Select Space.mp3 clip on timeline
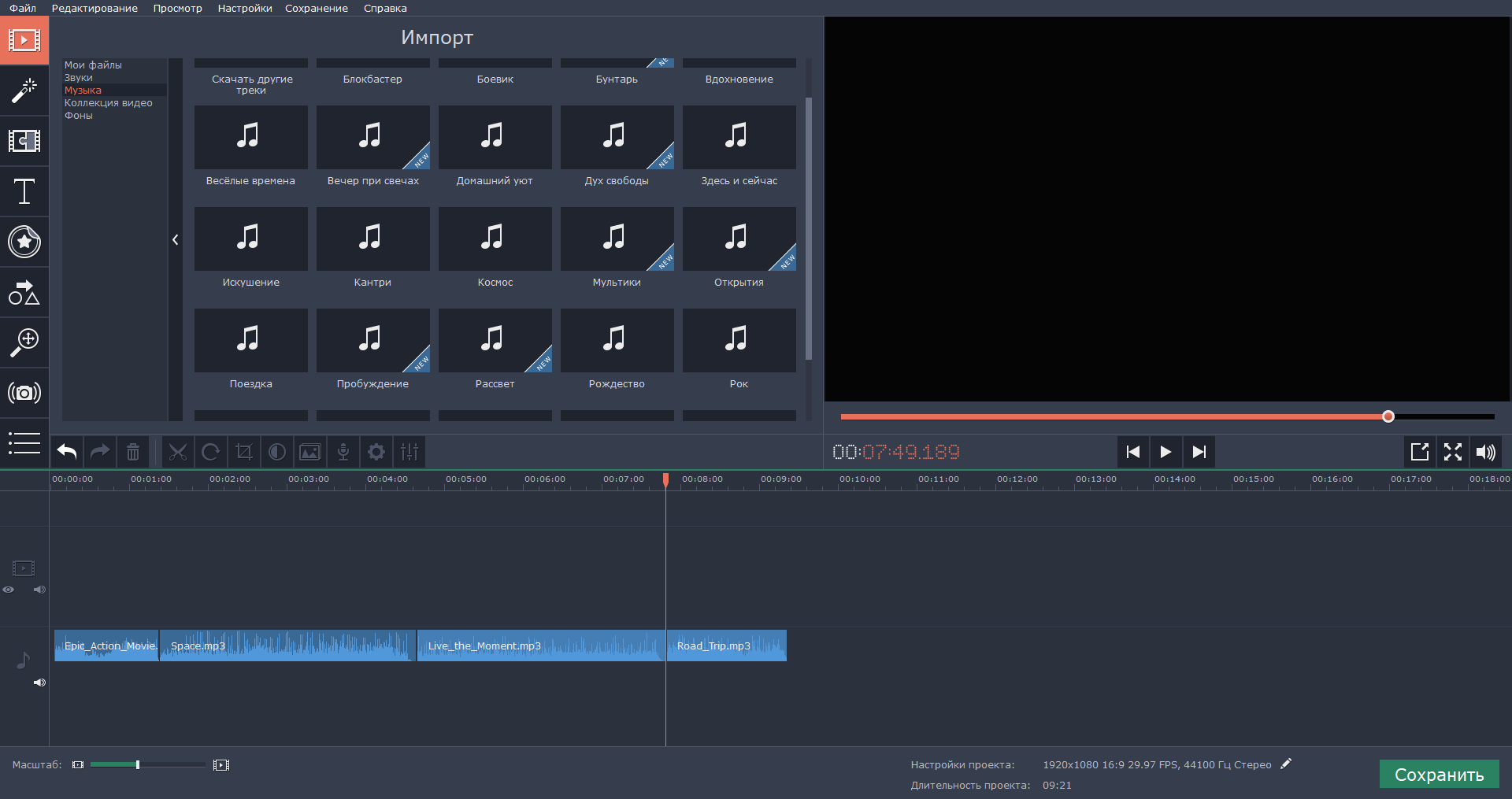The image size is (1512, 799). click(287, 645)
